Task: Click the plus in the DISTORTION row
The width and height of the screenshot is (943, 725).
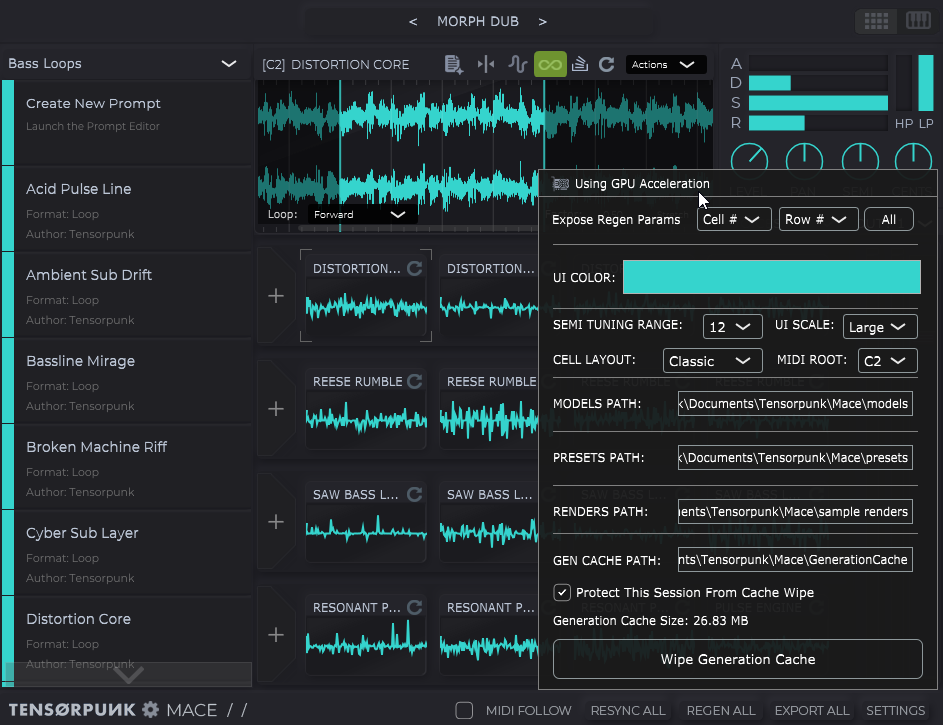Action: [276, 296]
